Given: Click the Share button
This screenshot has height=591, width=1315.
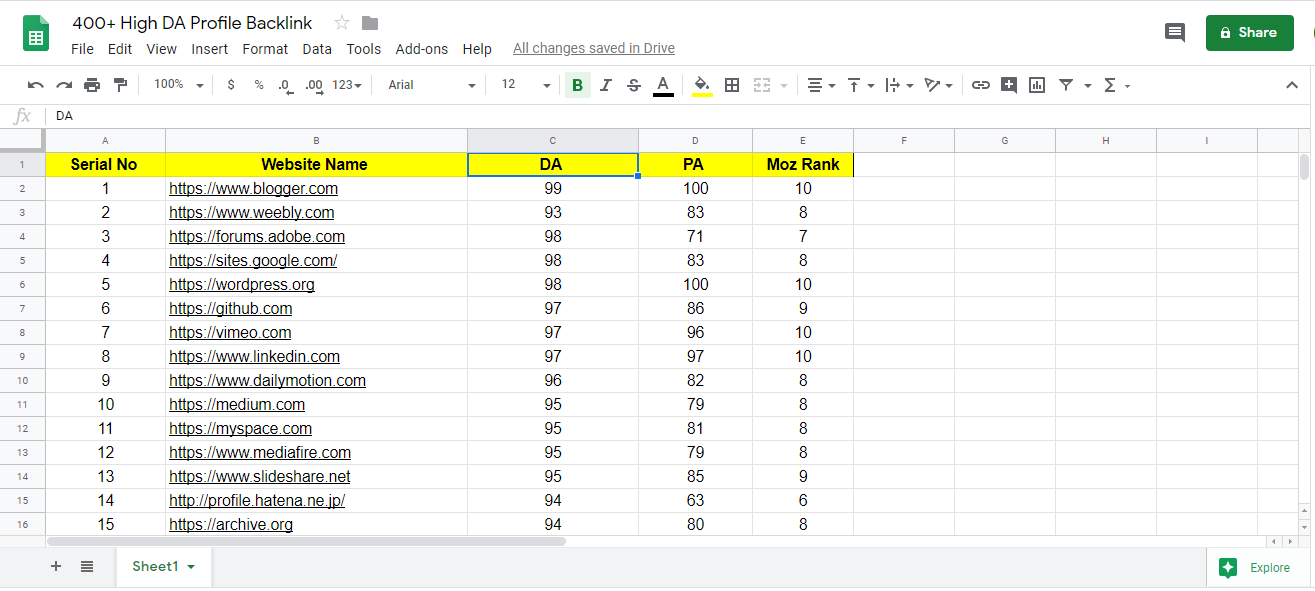Looking at the screenshot, I should click(x=1249, y=32).
